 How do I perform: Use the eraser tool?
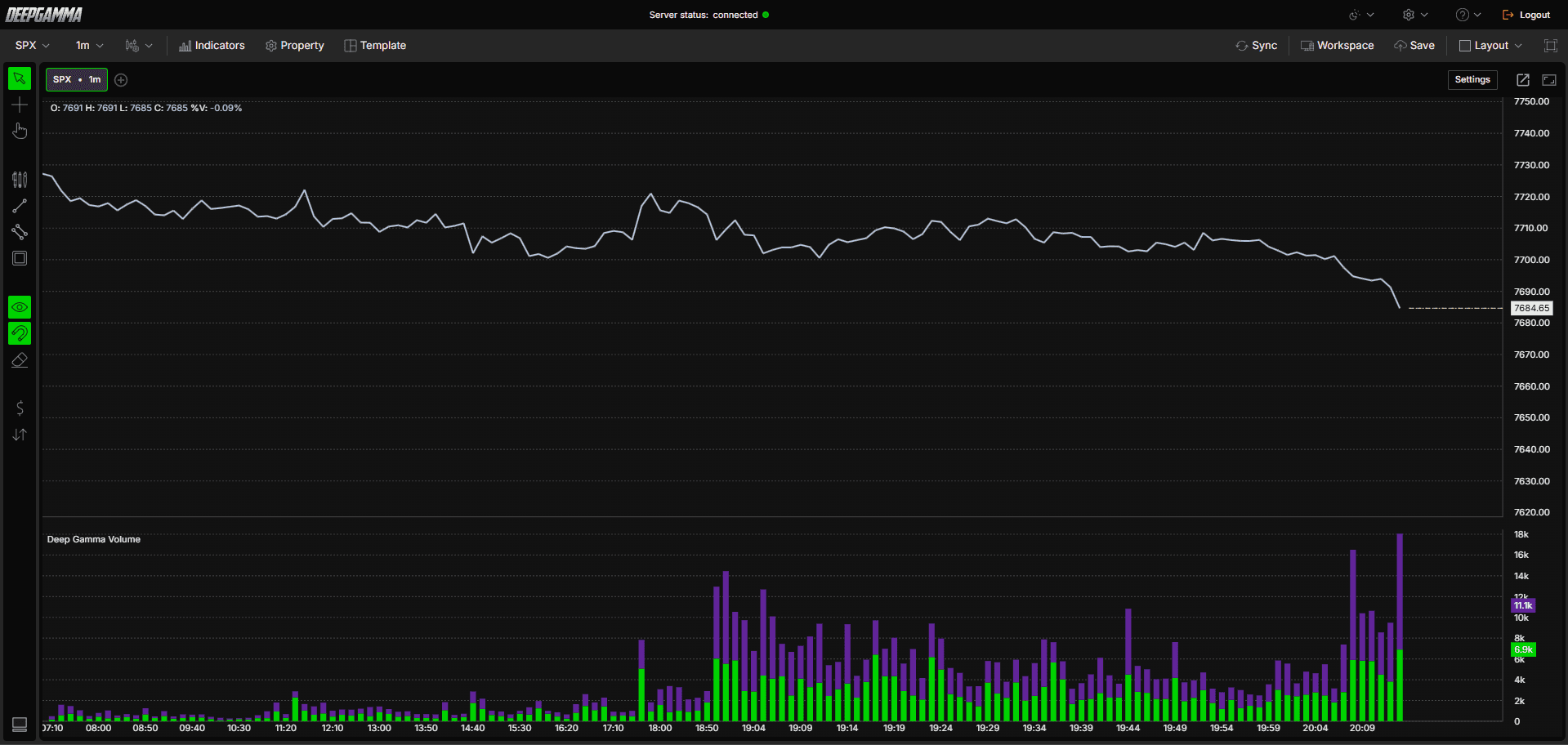click(20, 360)
